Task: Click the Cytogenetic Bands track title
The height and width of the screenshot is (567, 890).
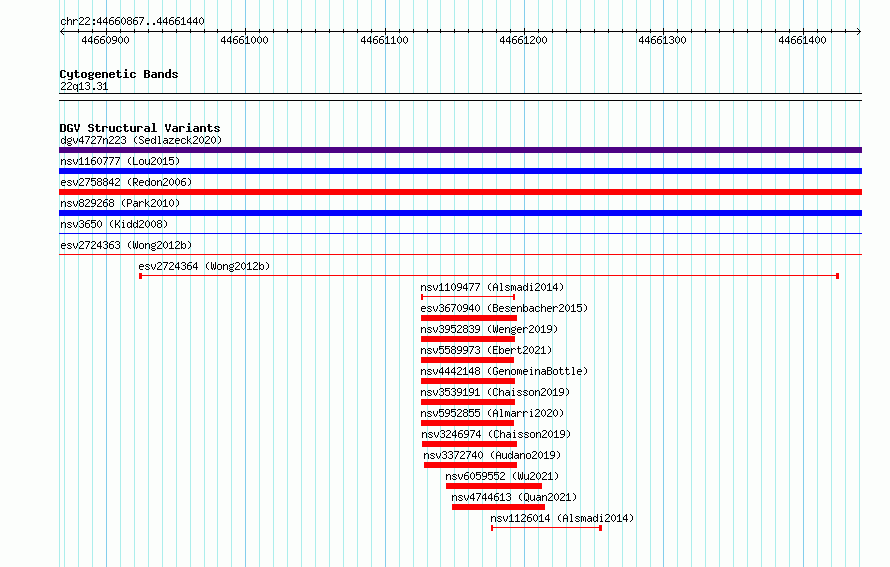Action: click(119, 74)
